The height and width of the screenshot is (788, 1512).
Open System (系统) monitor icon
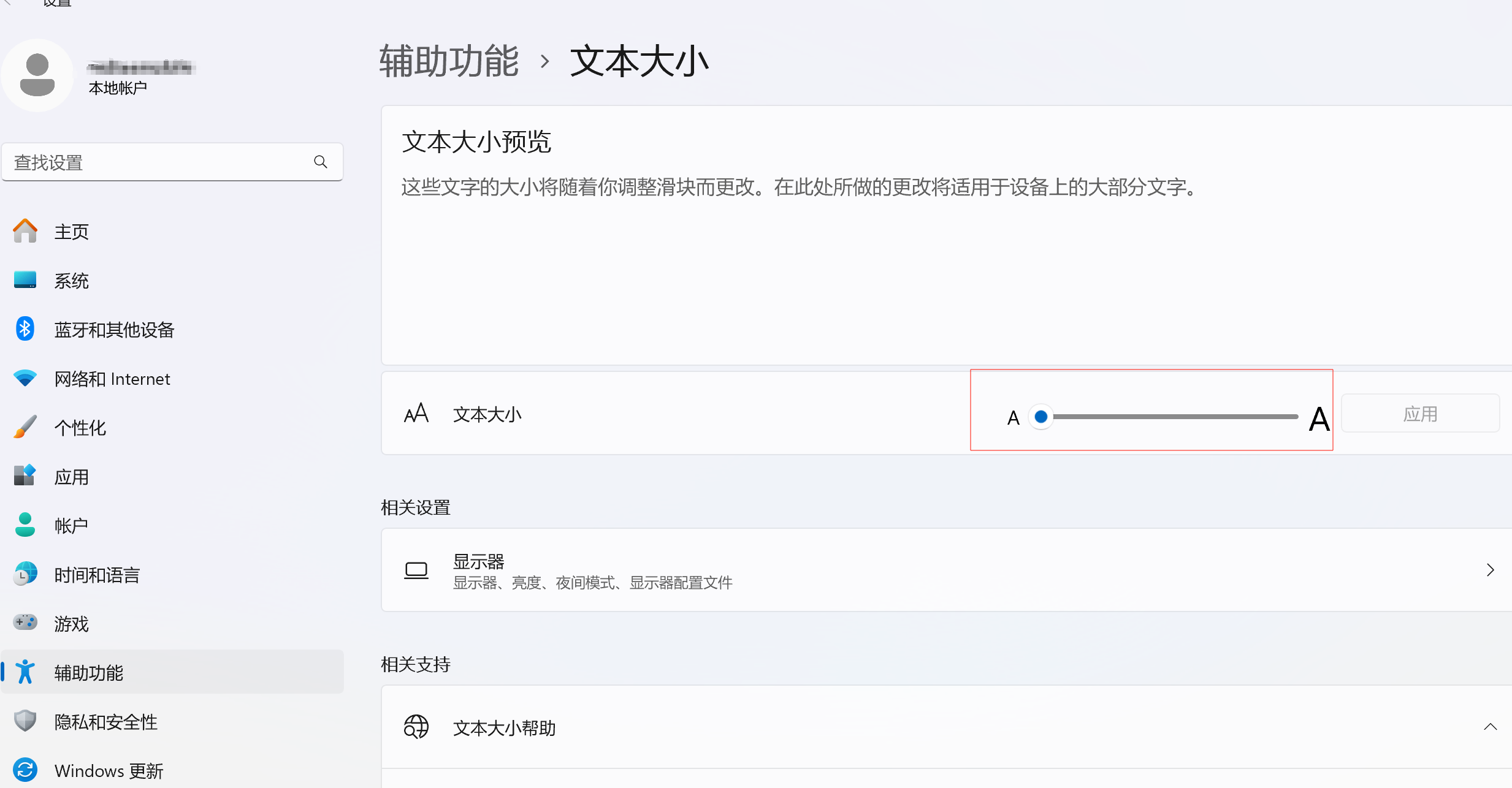pyautogui.click(x=25, y=280)
